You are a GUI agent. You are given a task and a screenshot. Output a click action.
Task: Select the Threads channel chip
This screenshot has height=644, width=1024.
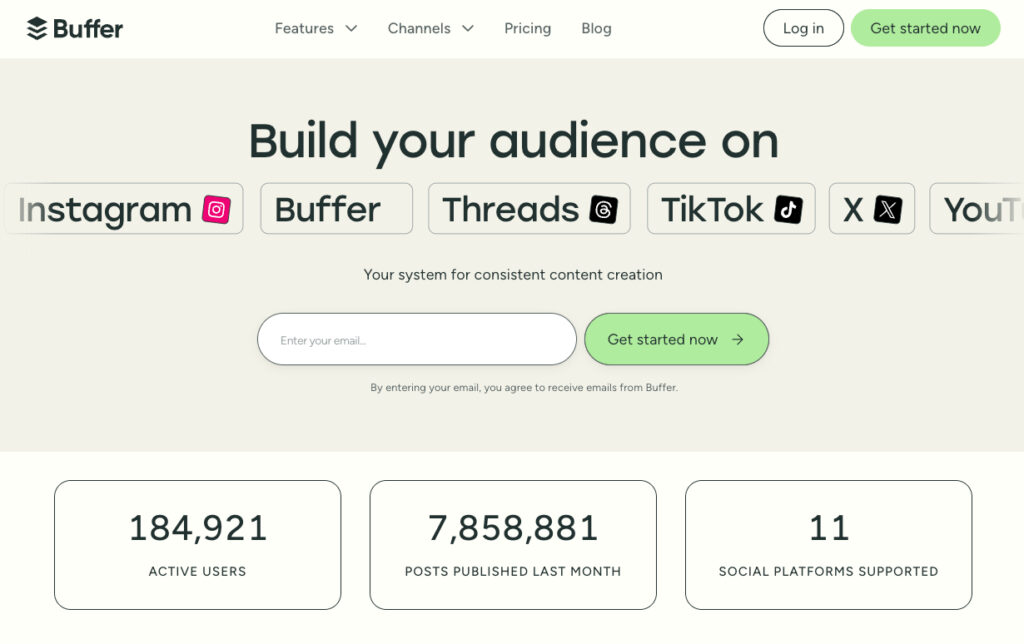coord(529,209)
